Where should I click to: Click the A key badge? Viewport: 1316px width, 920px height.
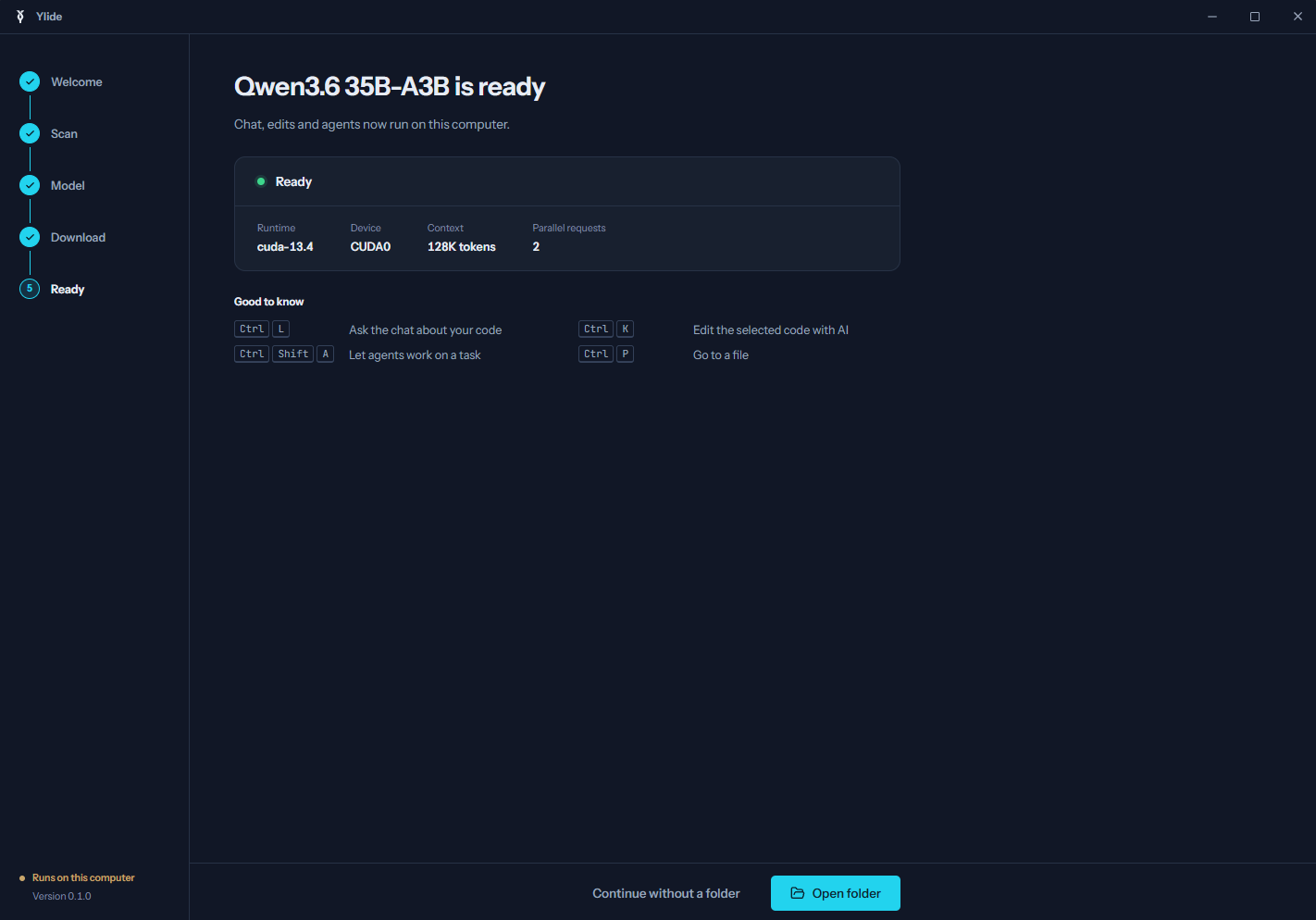pos(326,354)
